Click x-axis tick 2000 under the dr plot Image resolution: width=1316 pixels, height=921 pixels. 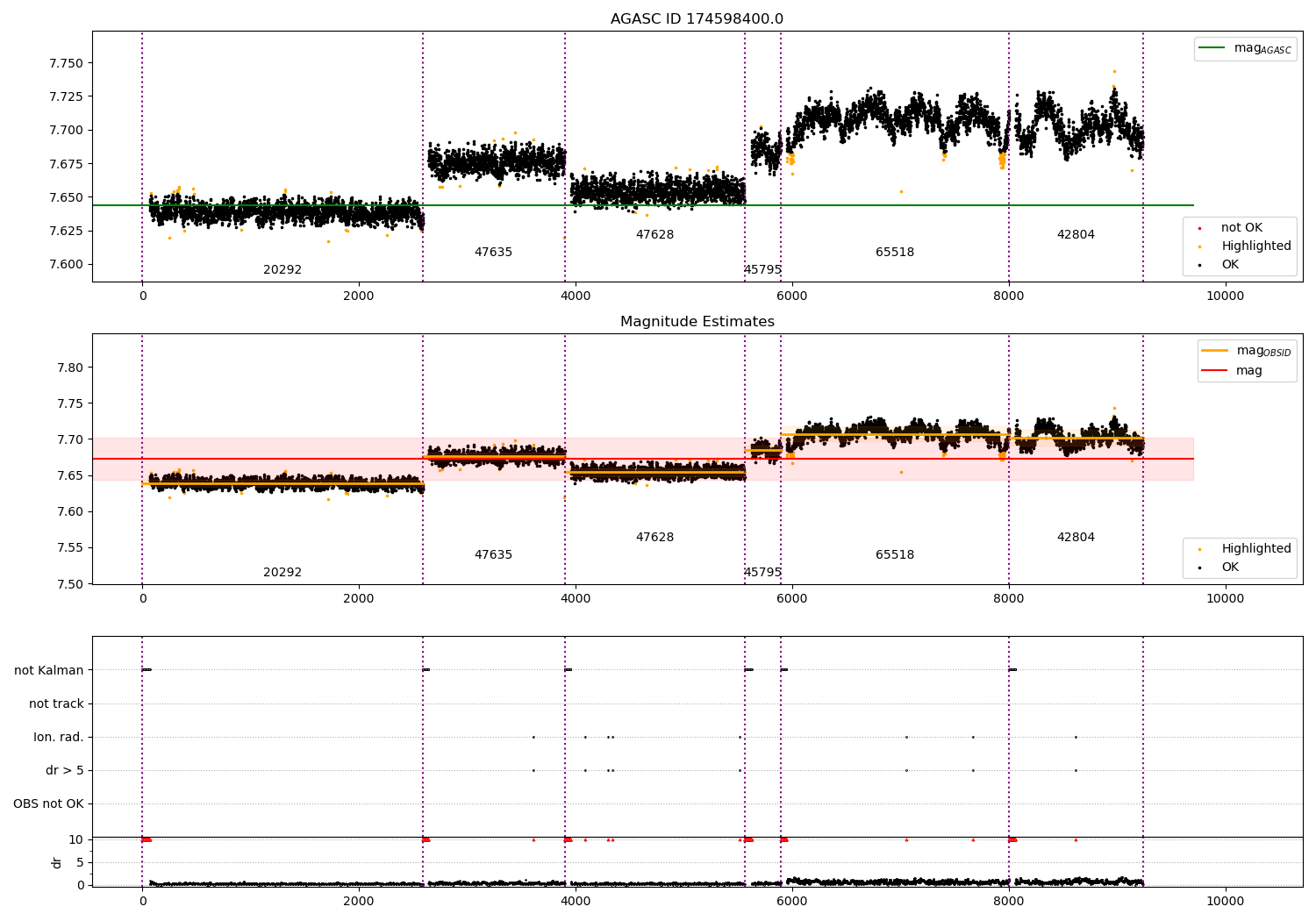[359, 902]
